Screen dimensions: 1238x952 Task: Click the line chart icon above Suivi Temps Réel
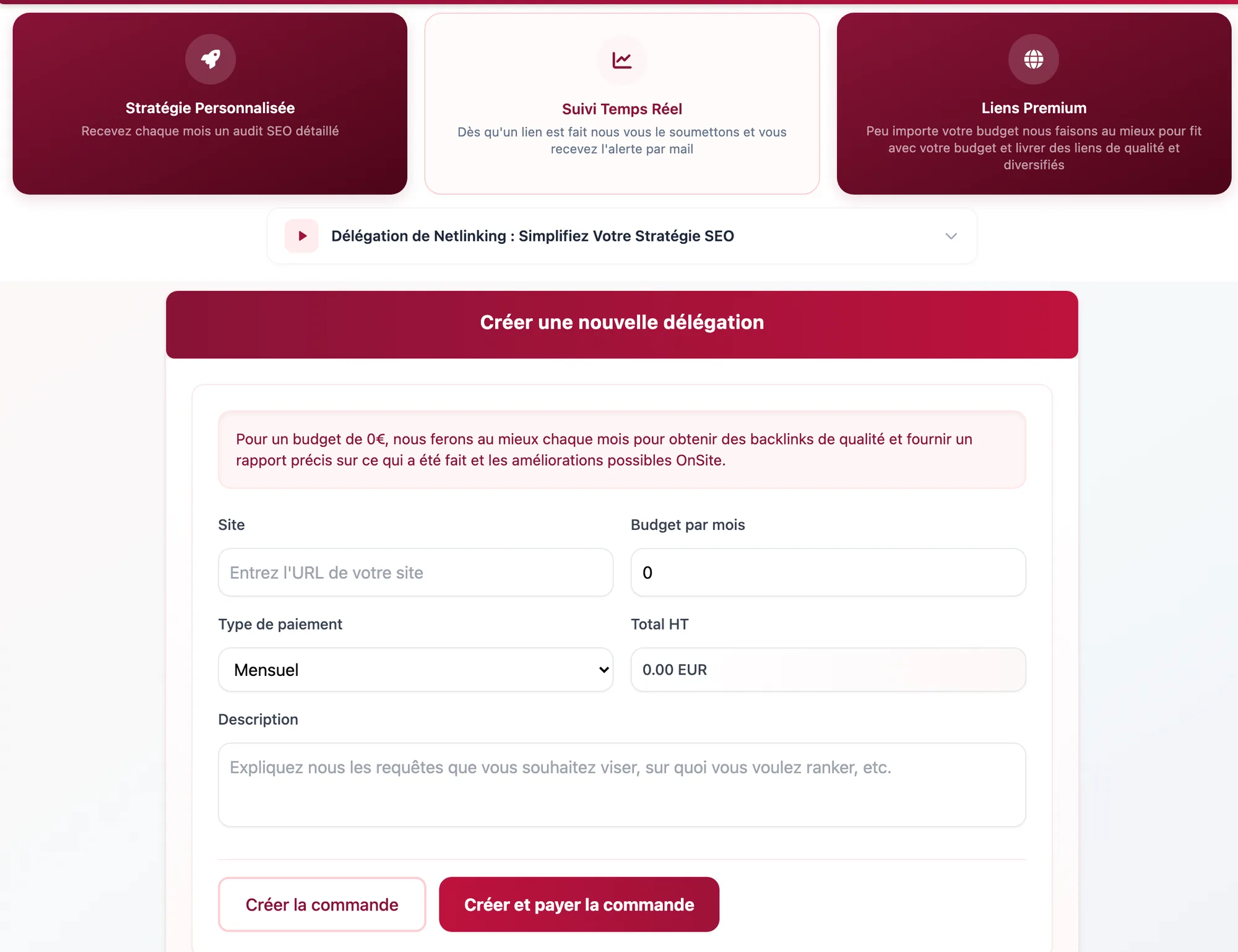tap(622, 60)
